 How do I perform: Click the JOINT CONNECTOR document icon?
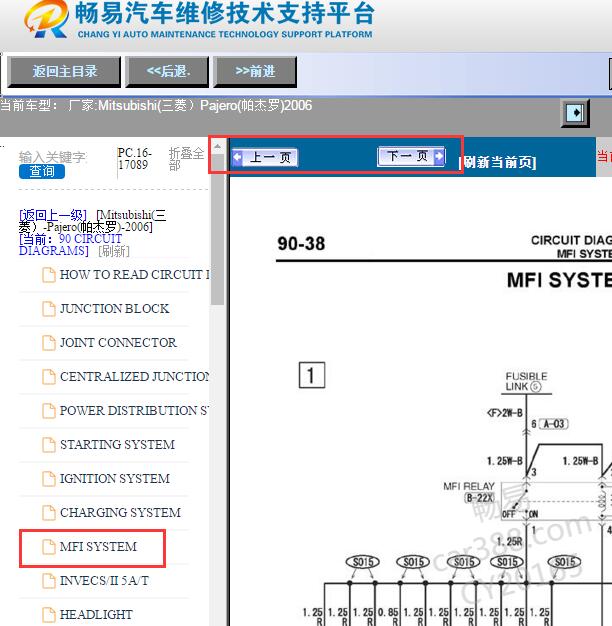point(49,343)
